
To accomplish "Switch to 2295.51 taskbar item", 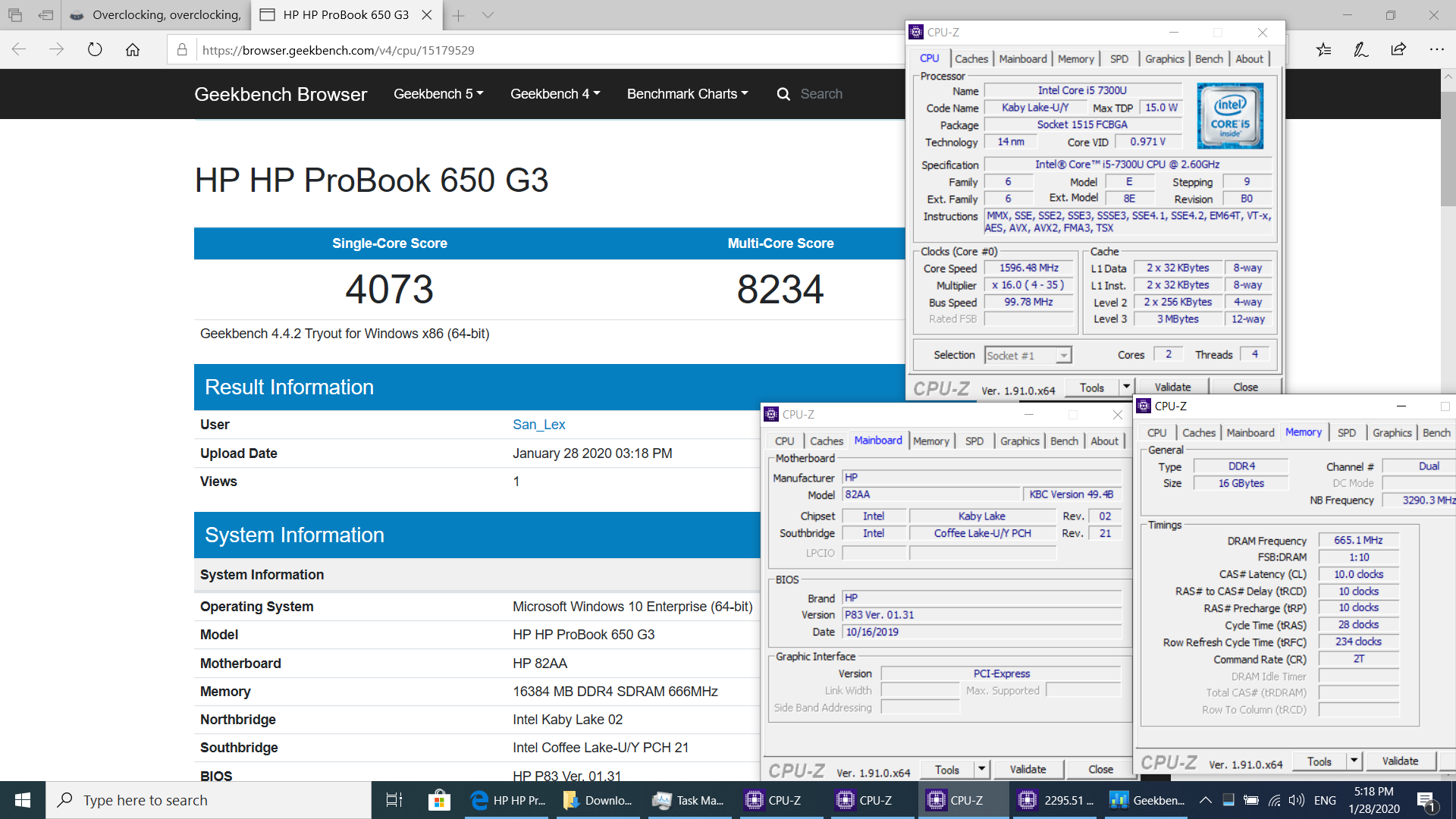I will tap(1056, 800).
